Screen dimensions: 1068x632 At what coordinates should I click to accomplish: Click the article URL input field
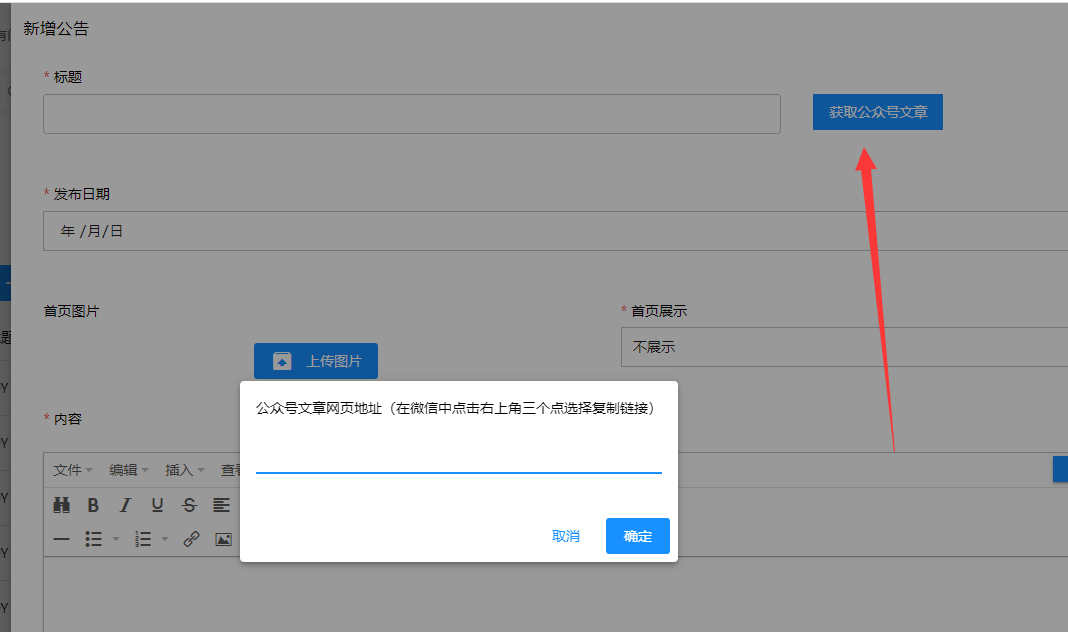(x=458, y=456)
